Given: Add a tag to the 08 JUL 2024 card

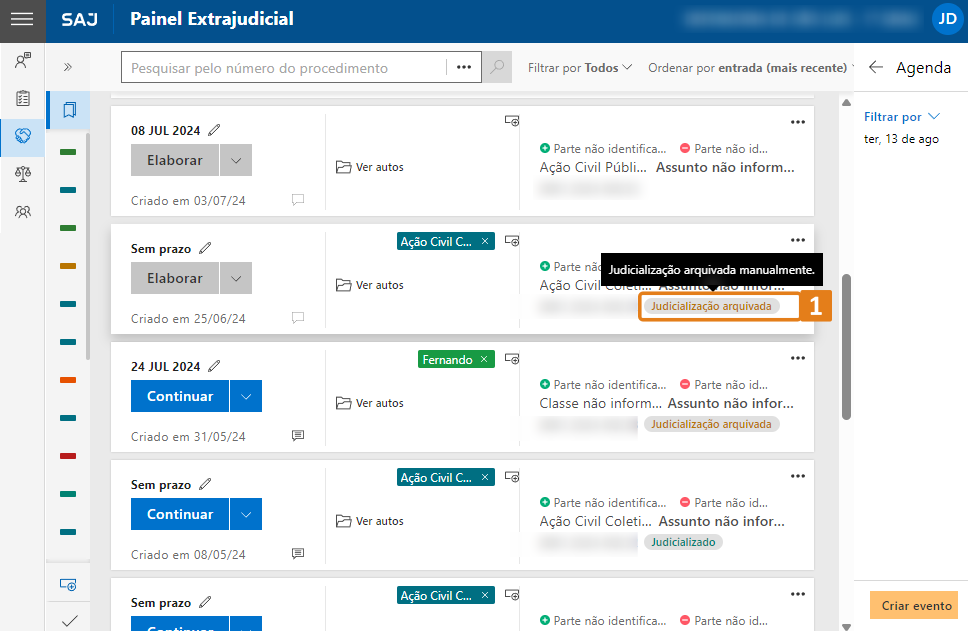Looking at the screenshot, I should click(x=512, y=121).
